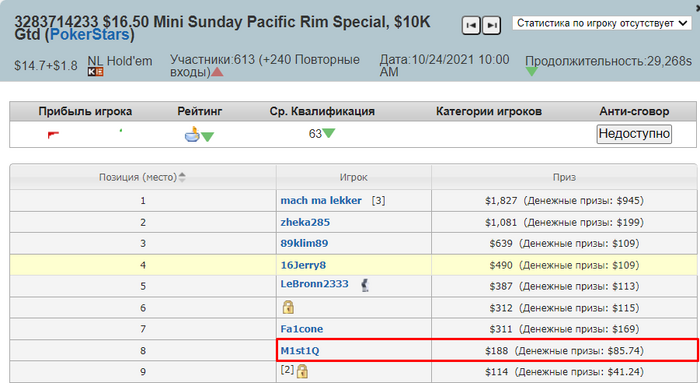Image resolution: width=700 pixels, height=383 pixels.
Task: Click the Недоступно button
Action: 634,134
